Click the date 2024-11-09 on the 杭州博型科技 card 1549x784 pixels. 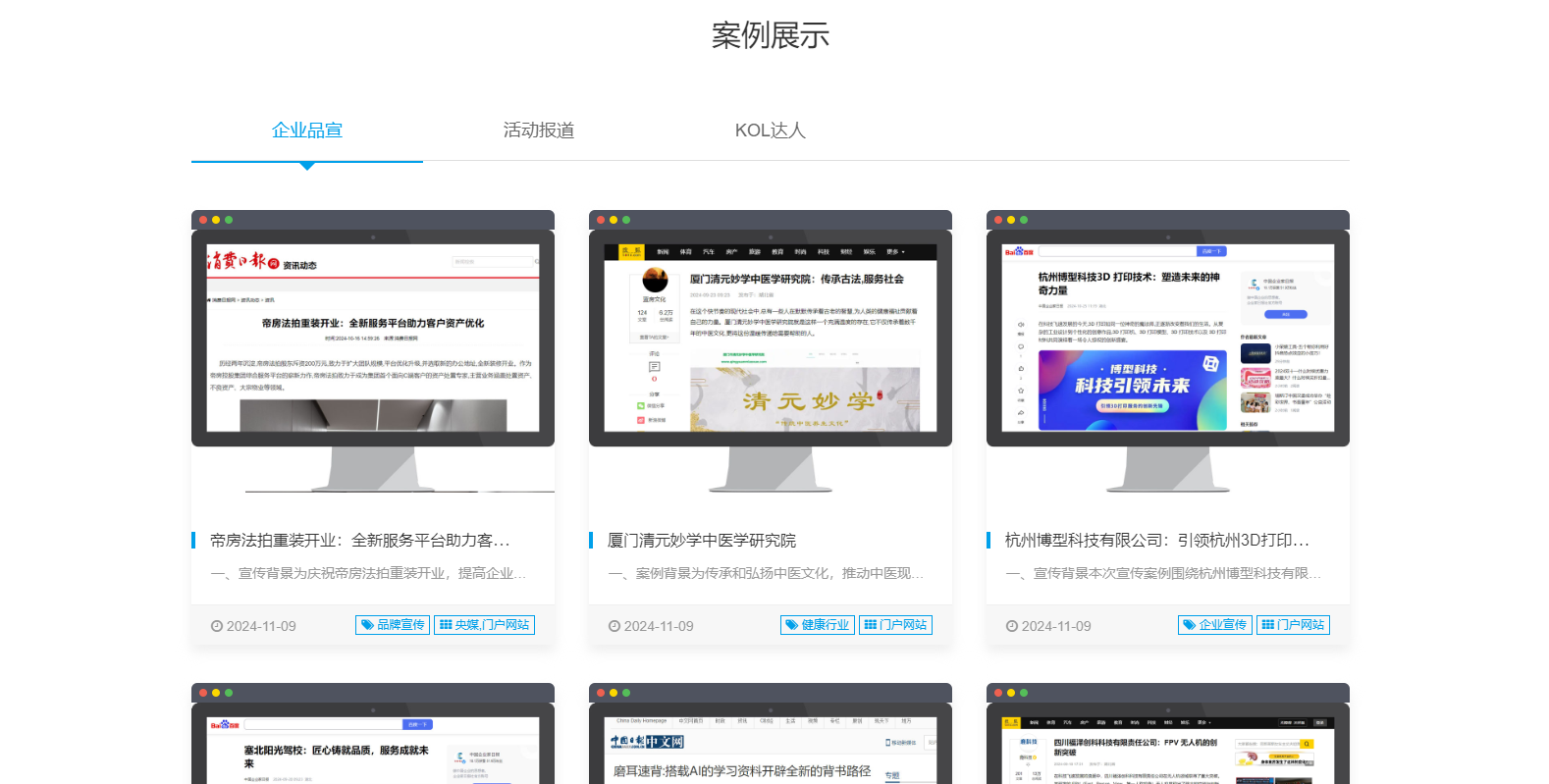pyautogui.click(x=1056, y=626)
